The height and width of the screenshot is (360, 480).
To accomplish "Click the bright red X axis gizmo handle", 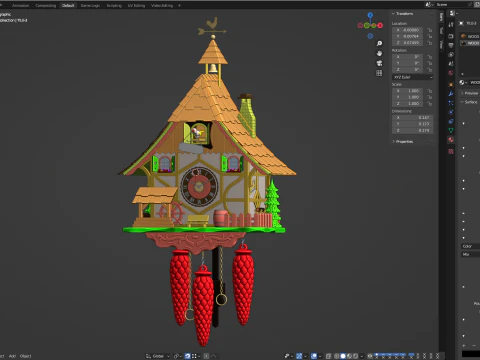I will tap(380, 25).
